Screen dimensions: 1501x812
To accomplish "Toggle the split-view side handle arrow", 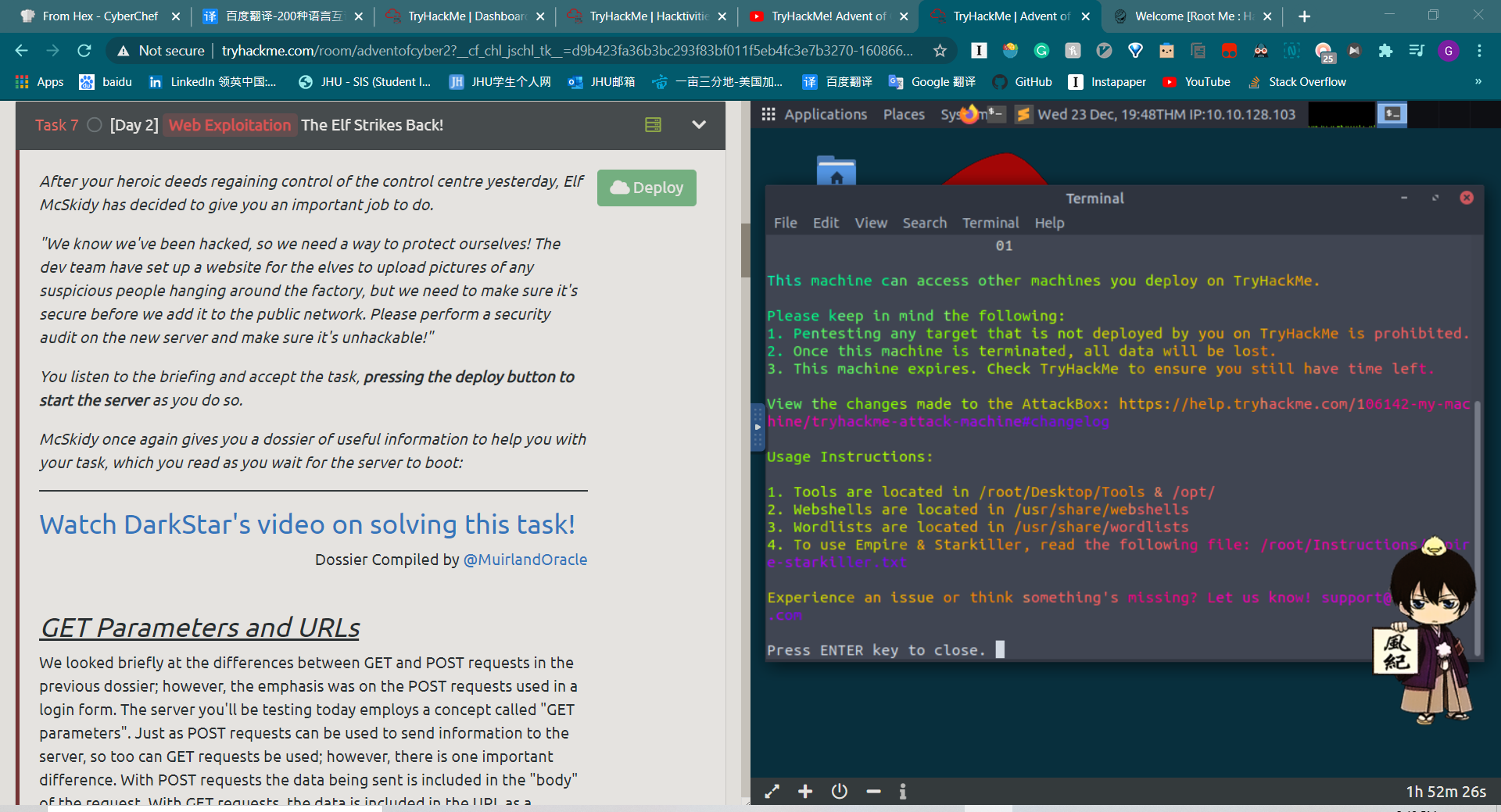I will 757,427.
